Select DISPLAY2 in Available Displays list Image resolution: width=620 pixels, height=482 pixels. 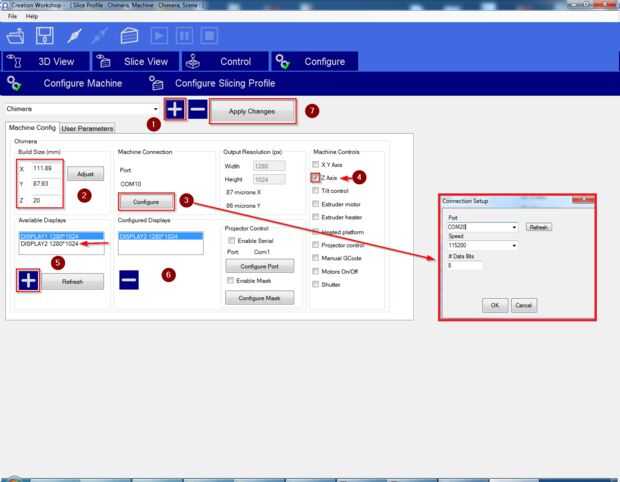coord(61,244)
